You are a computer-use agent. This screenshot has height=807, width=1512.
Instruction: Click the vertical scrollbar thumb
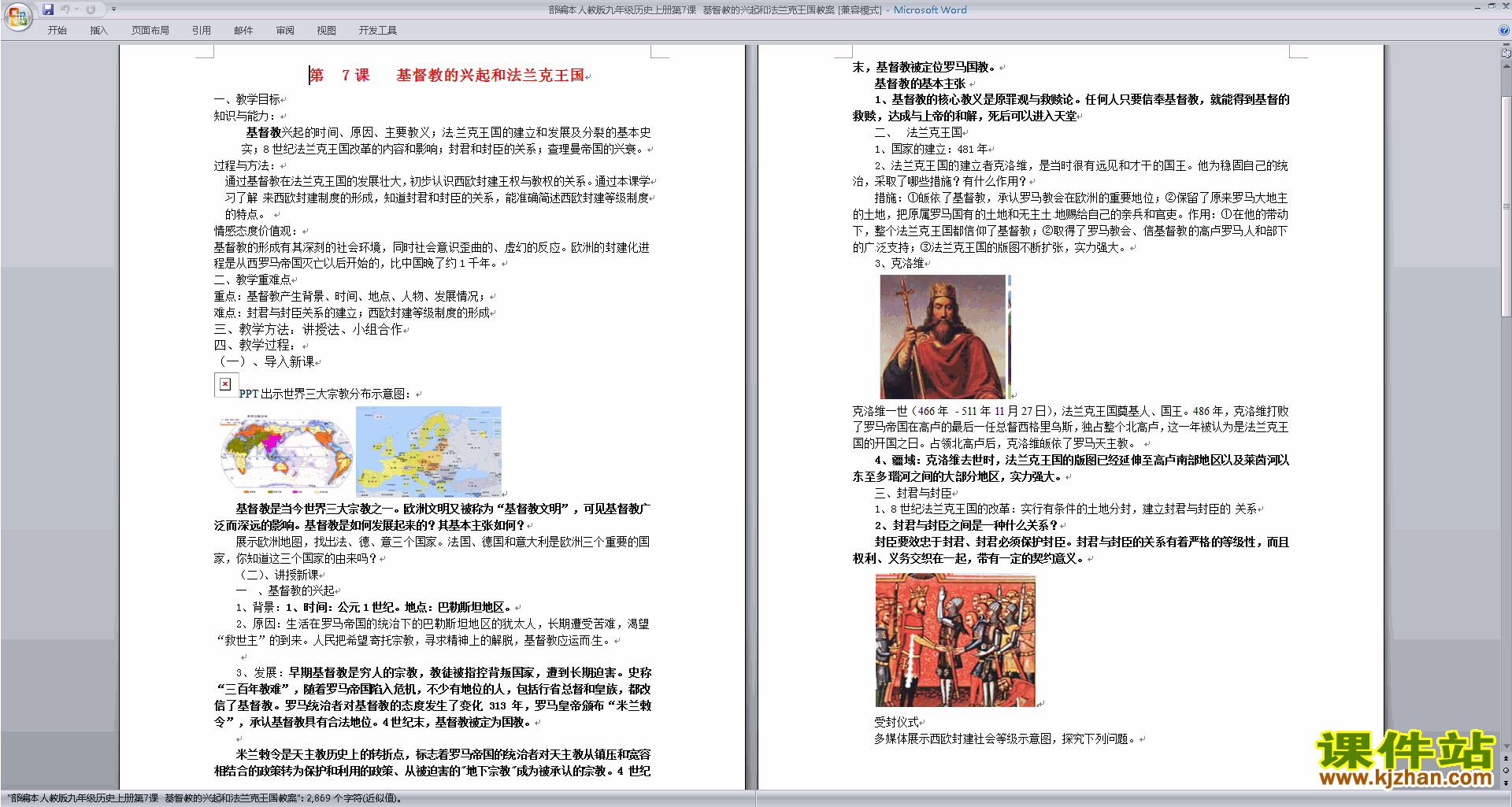pos(1506,206)
